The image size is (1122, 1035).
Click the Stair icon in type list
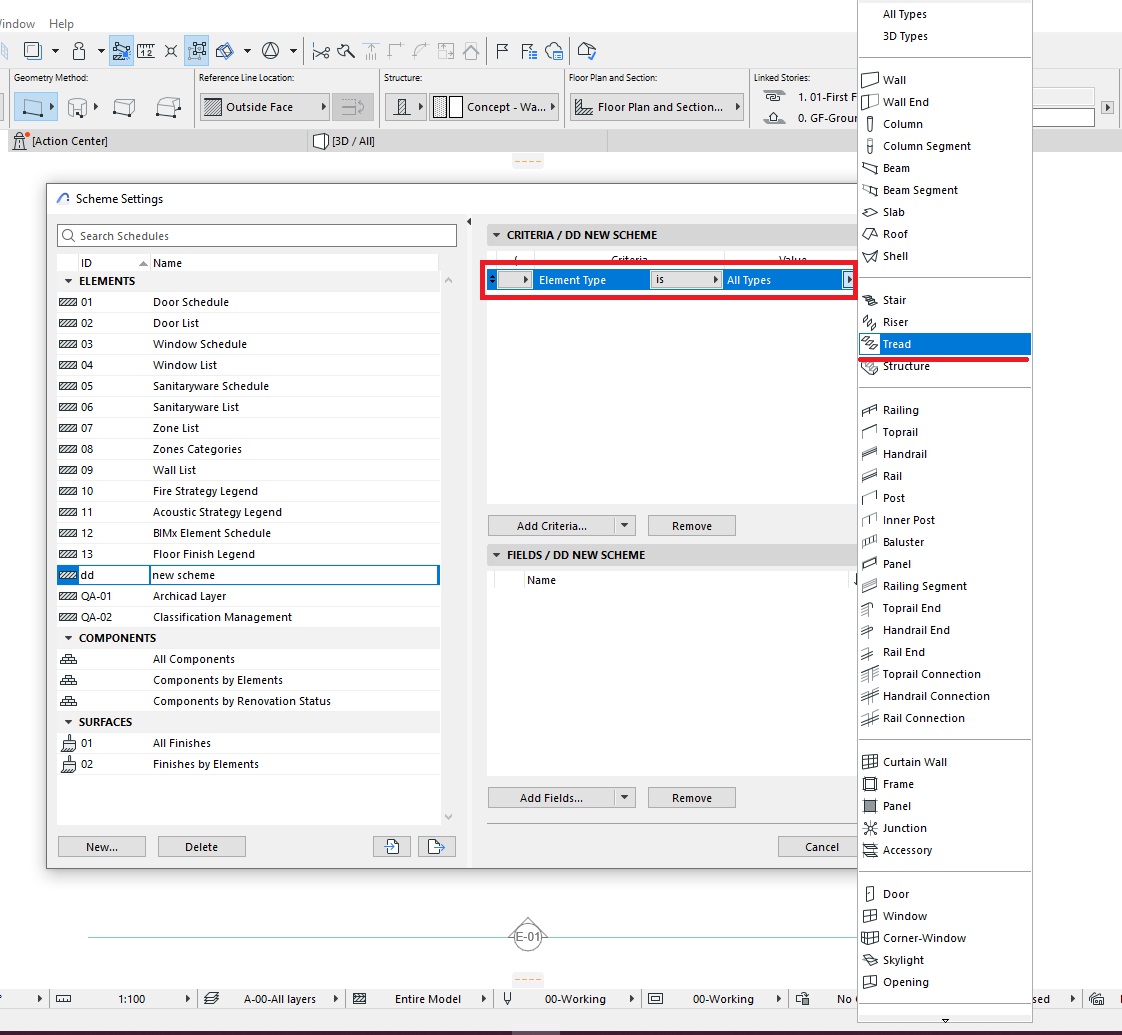[869, 300]
